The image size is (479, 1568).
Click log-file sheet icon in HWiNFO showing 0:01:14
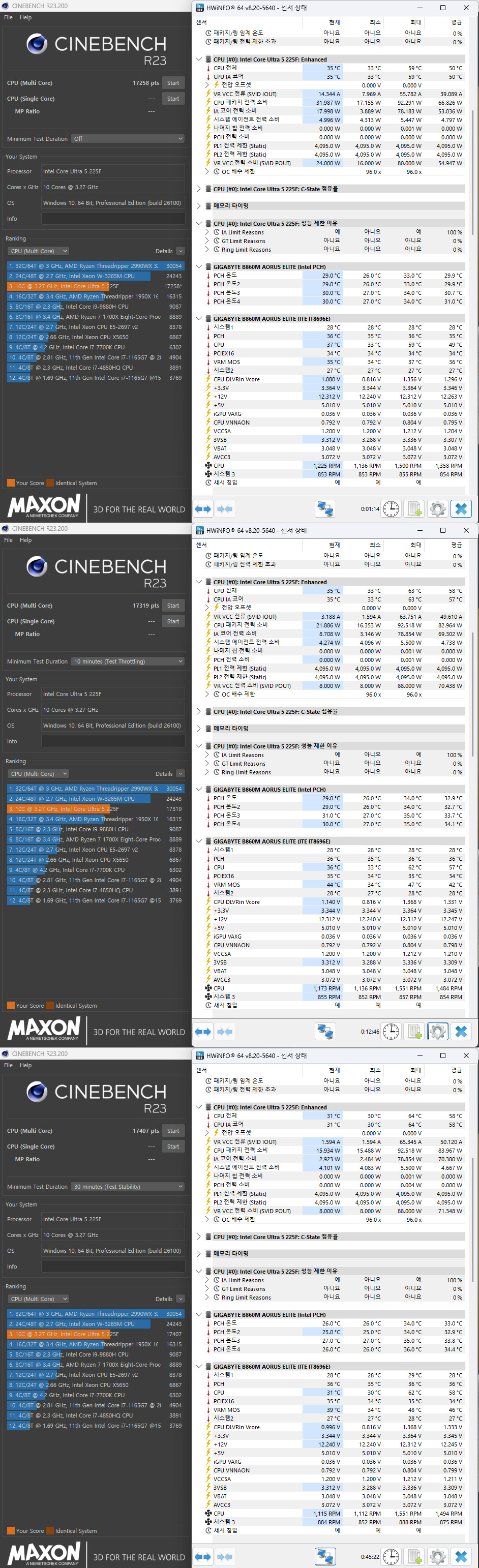point(414,509)
